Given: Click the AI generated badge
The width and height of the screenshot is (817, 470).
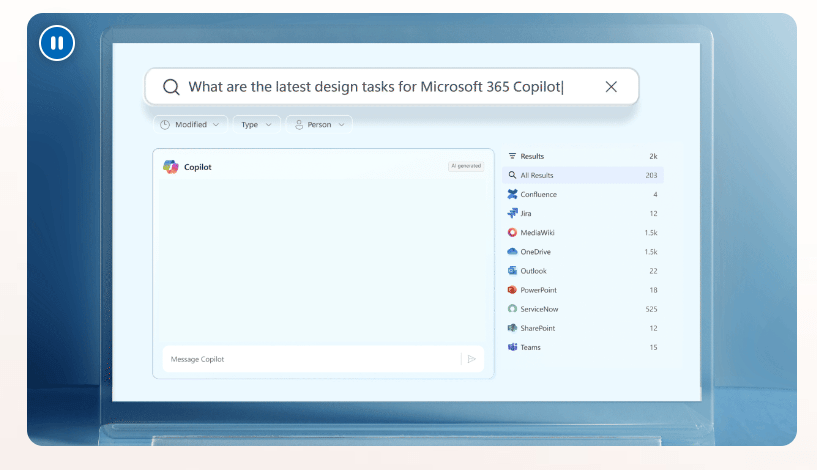Looking at the screenshot, I should pos(466,166).
